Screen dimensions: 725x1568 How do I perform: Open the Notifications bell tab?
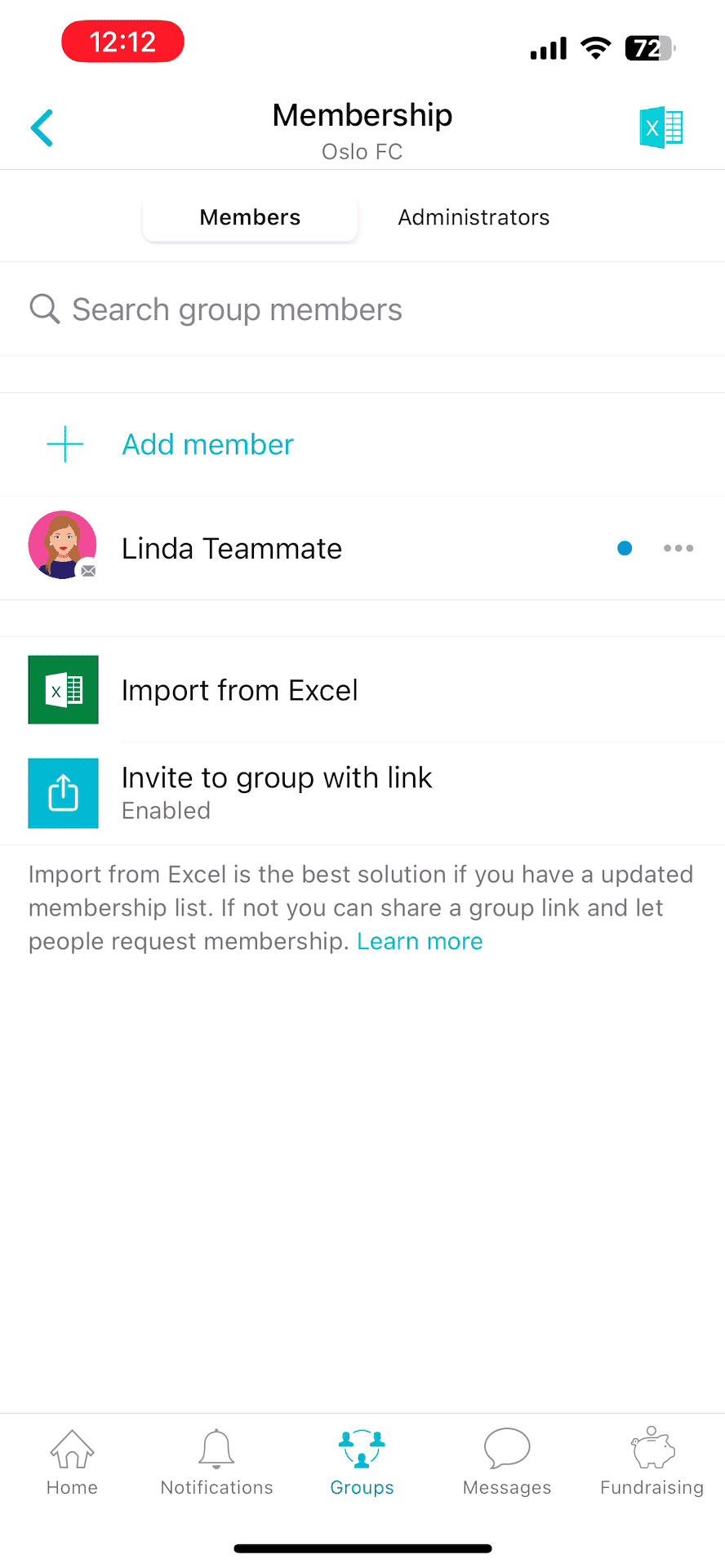point(217,1462)
